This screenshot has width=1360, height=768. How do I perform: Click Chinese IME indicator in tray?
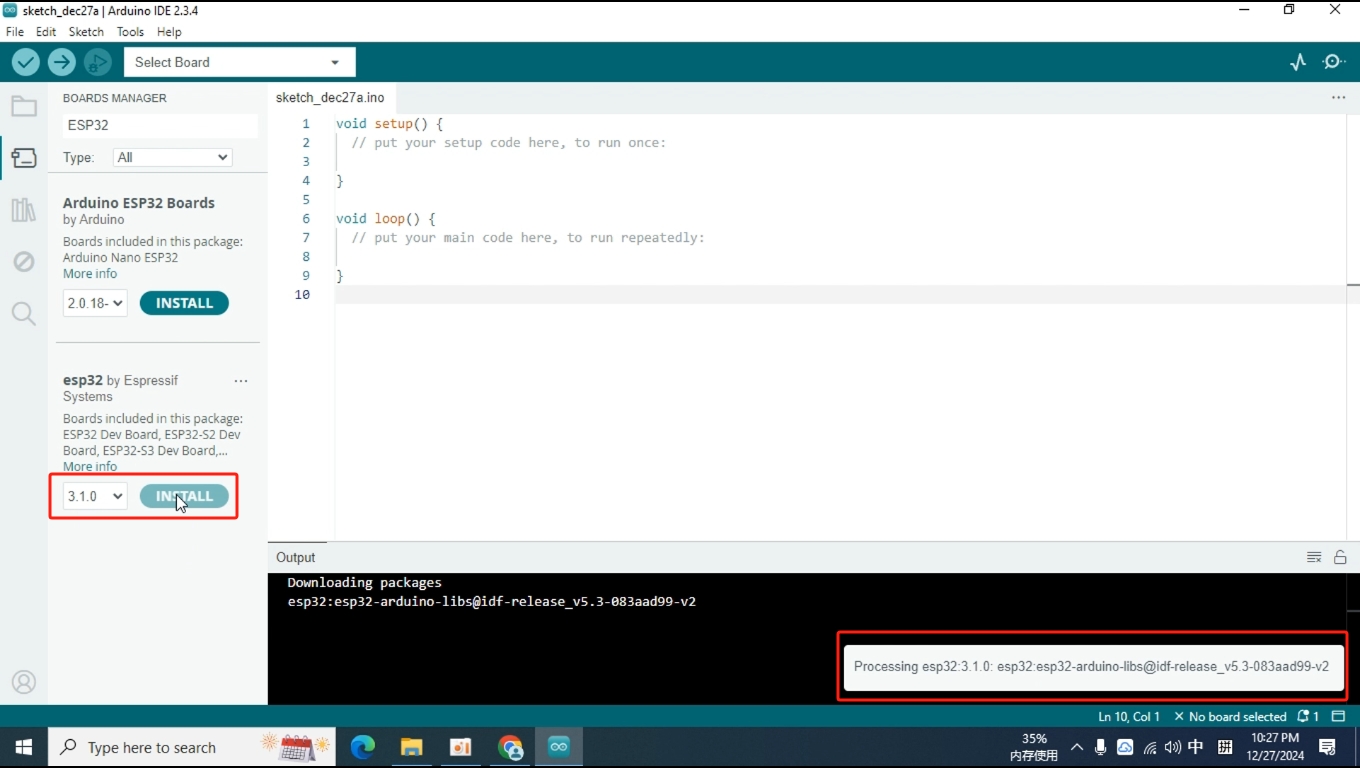(1196, 747)
